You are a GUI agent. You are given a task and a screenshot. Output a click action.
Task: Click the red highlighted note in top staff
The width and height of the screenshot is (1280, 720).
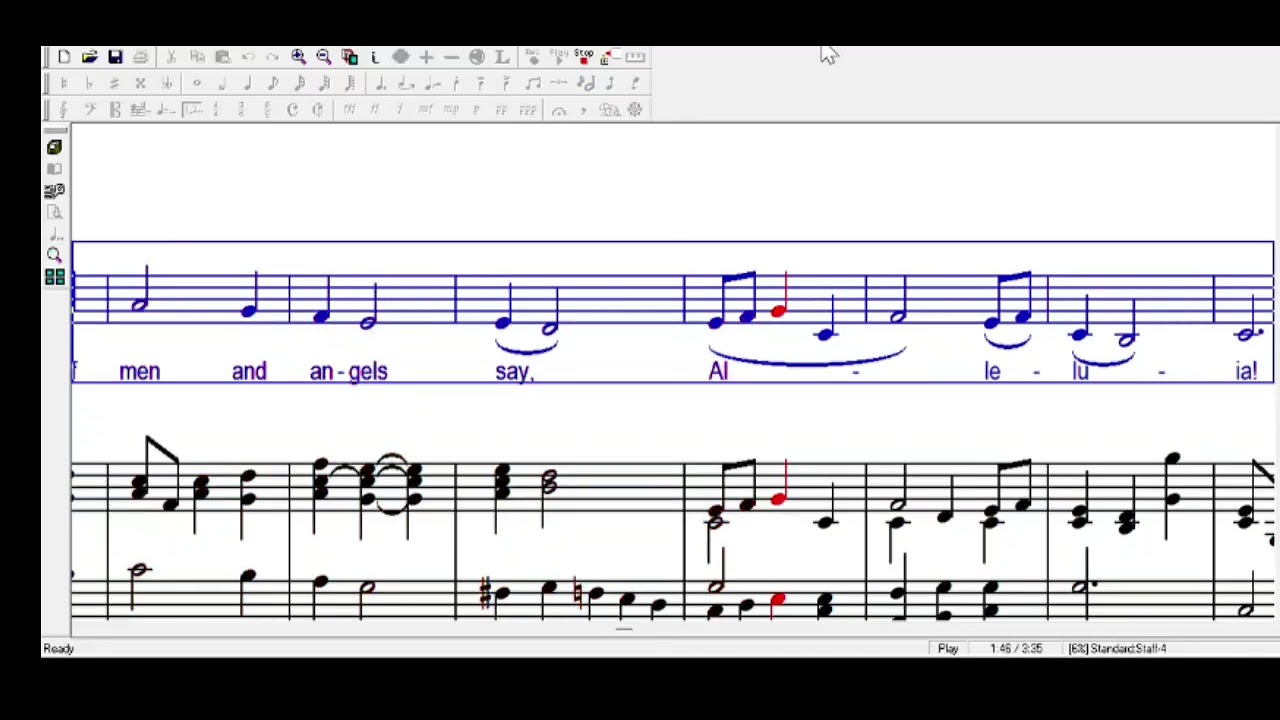tap(779, 311)
